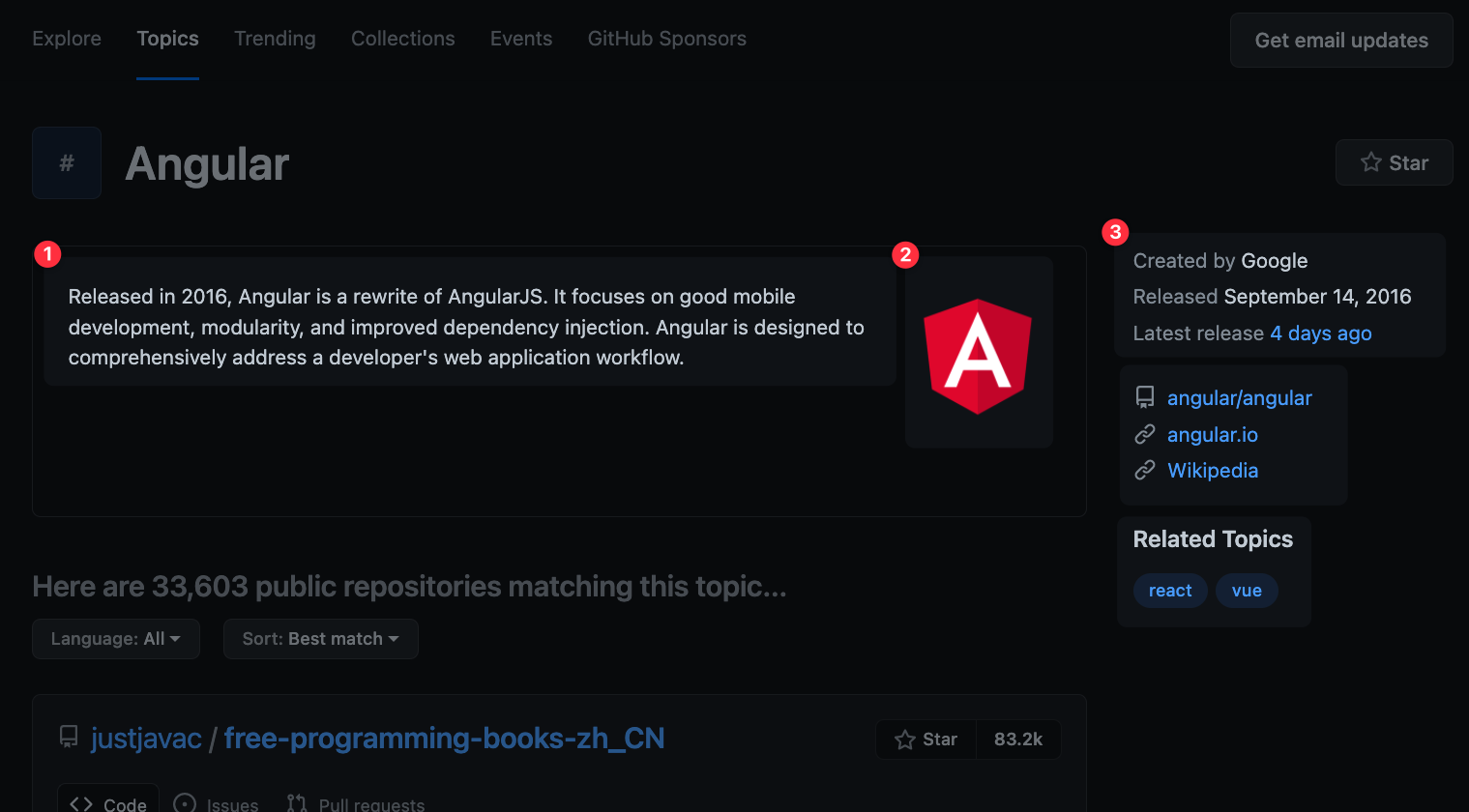This screenshot has width=1469, height=812.
Task: Click the link icon beside angular.io
Action: tap(1145, 433)
